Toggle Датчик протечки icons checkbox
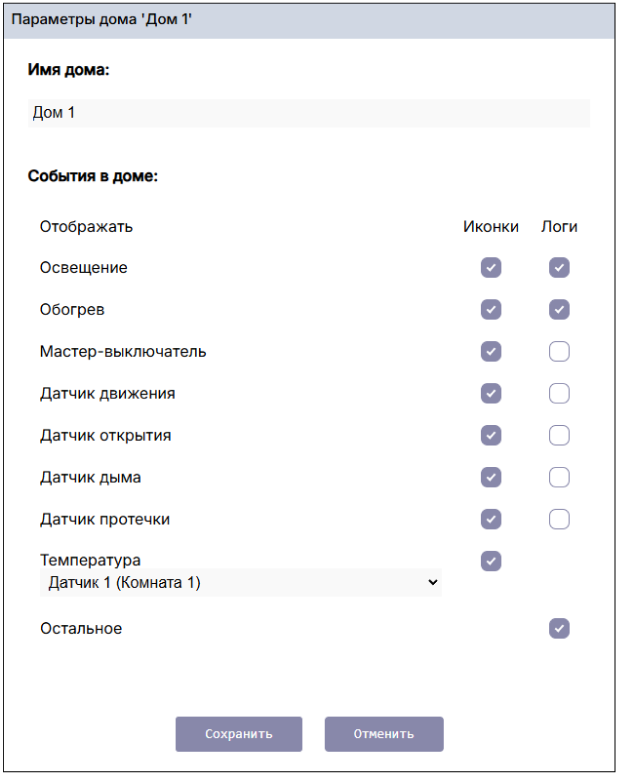 click(490, 519)
